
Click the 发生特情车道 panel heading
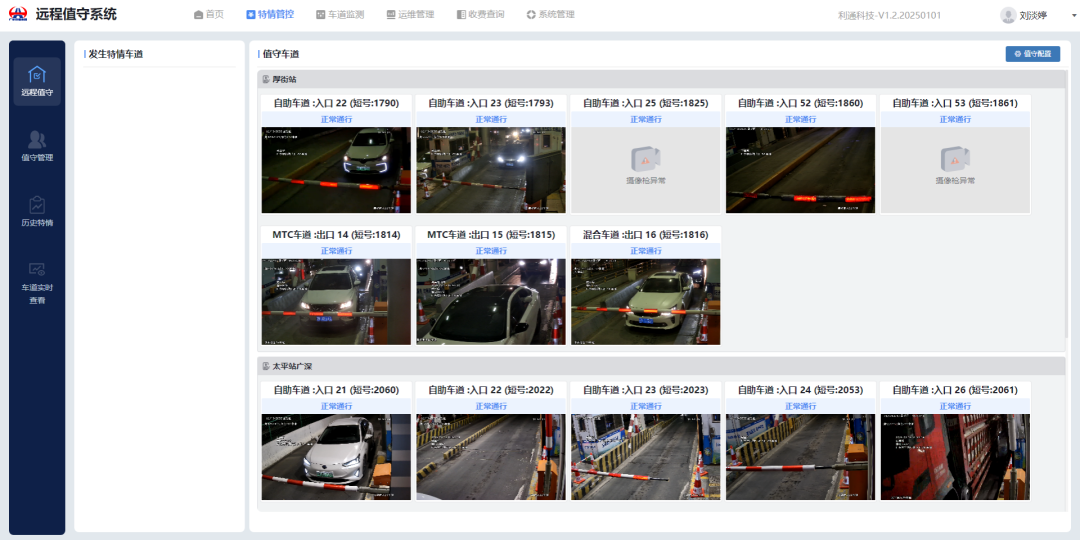click(116, 54)
